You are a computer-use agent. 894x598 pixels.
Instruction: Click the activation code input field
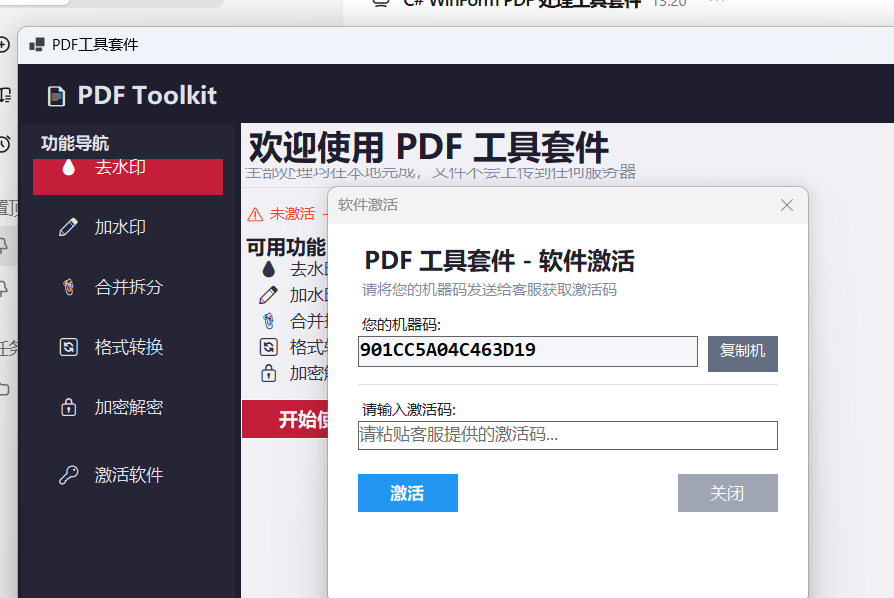tap(567, 436)
